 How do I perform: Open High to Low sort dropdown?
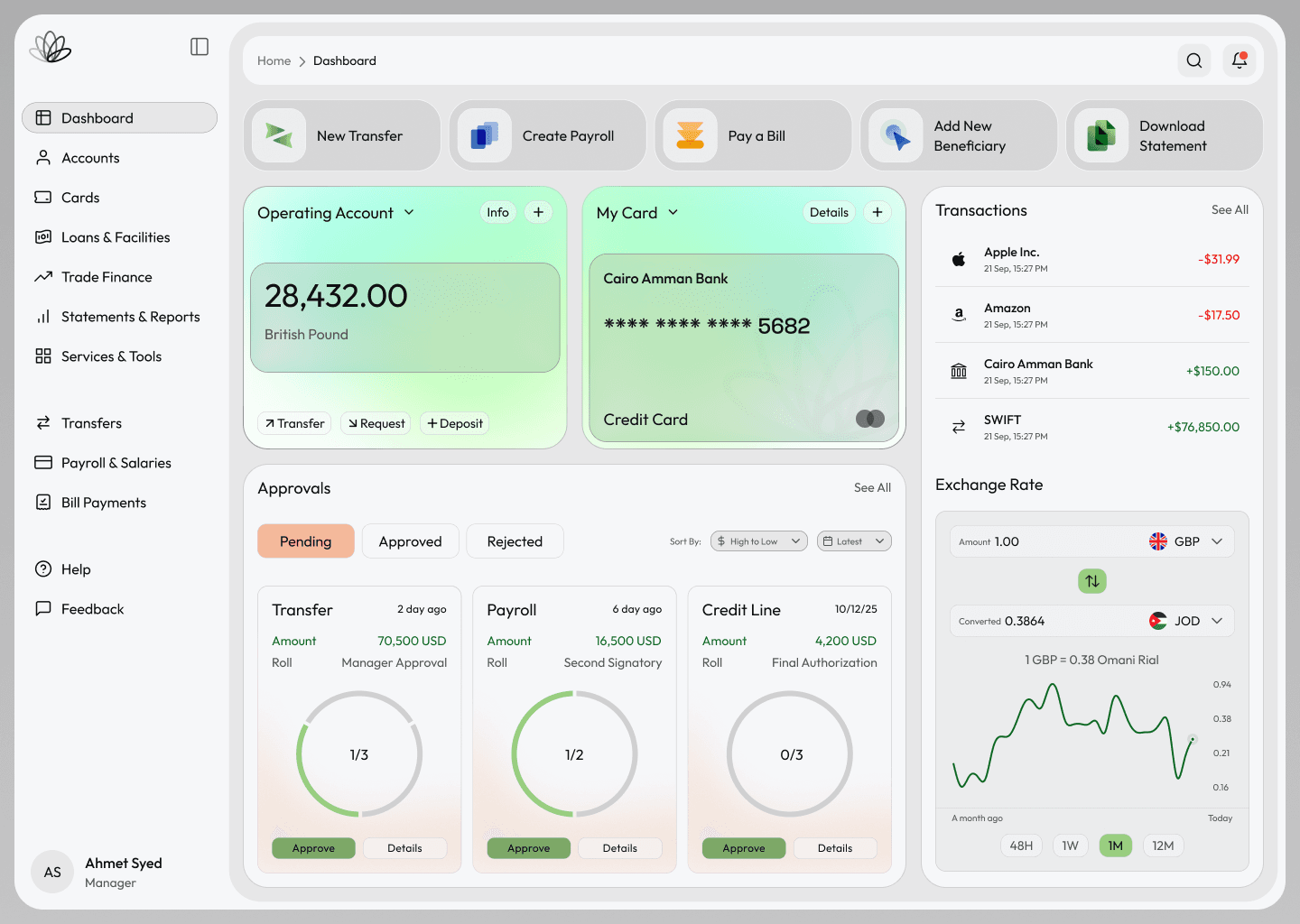pyautogui.click(x=758, y=541)
